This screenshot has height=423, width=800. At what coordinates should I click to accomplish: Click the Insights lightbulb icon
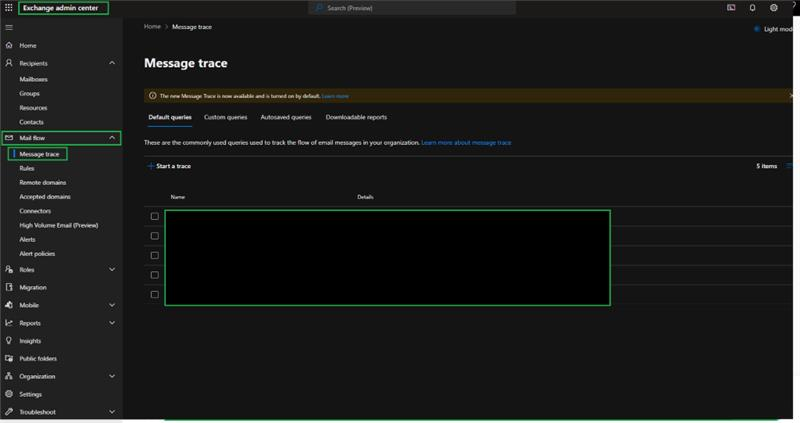click(x=9, y=341)
